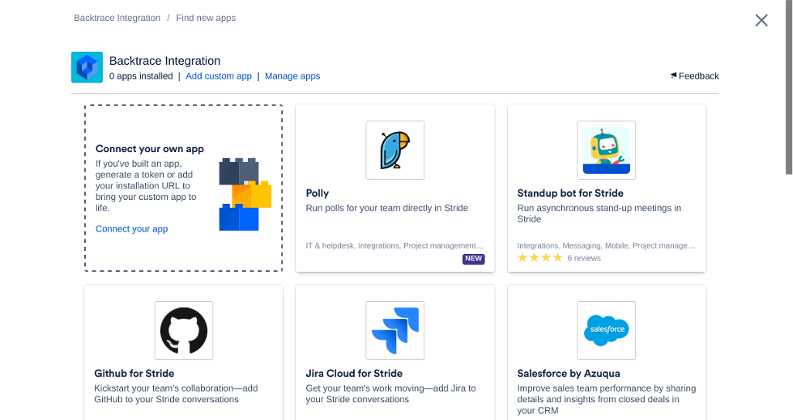Image resolution: width=793 pixels, height=420 pixels.
Task: Click the Polly parrot app icon
Action: tap(394, 150)
